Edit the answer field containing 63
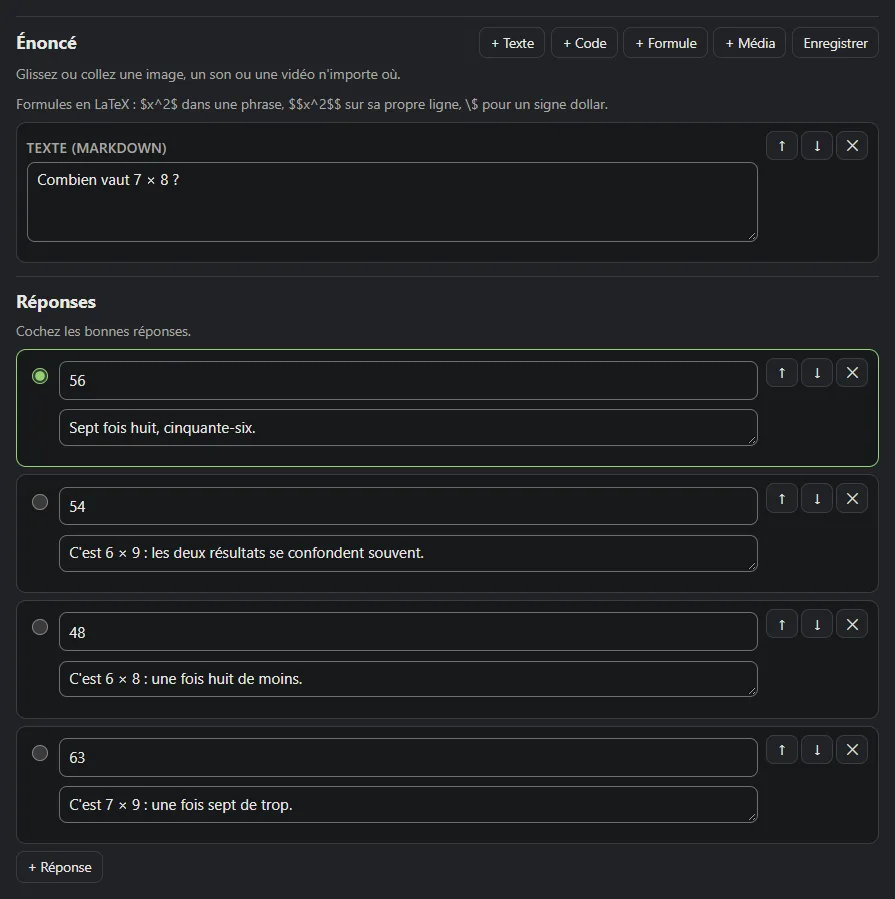This screenshot has height=899, width=895. (x=408, y=757)
